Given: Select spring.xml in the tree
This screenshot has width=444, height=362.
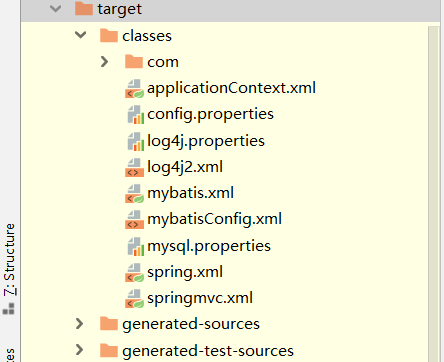Looking at the screenshot, I should (x=185, y=273).
